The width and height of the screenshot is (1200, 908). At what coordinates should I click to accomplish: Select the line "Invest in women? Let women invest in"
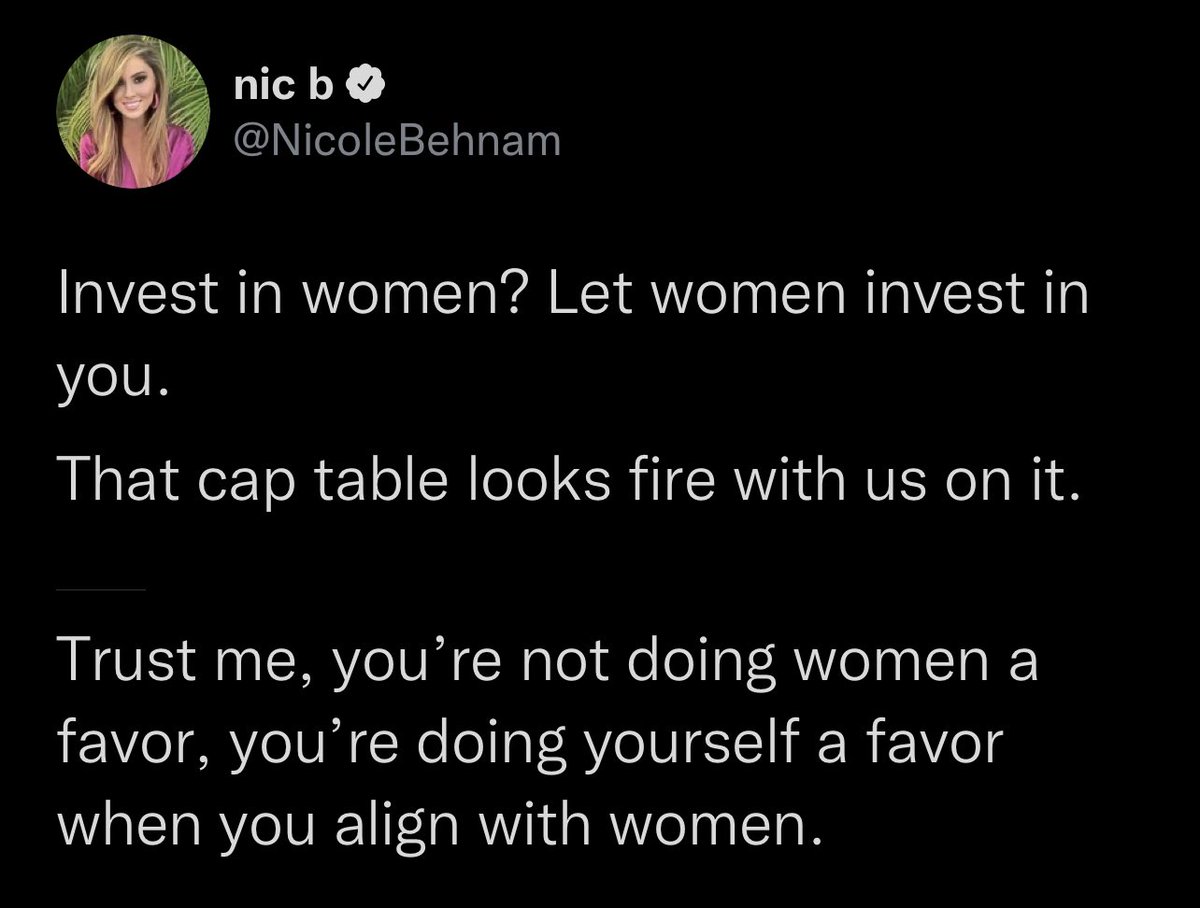click(573, 300)
